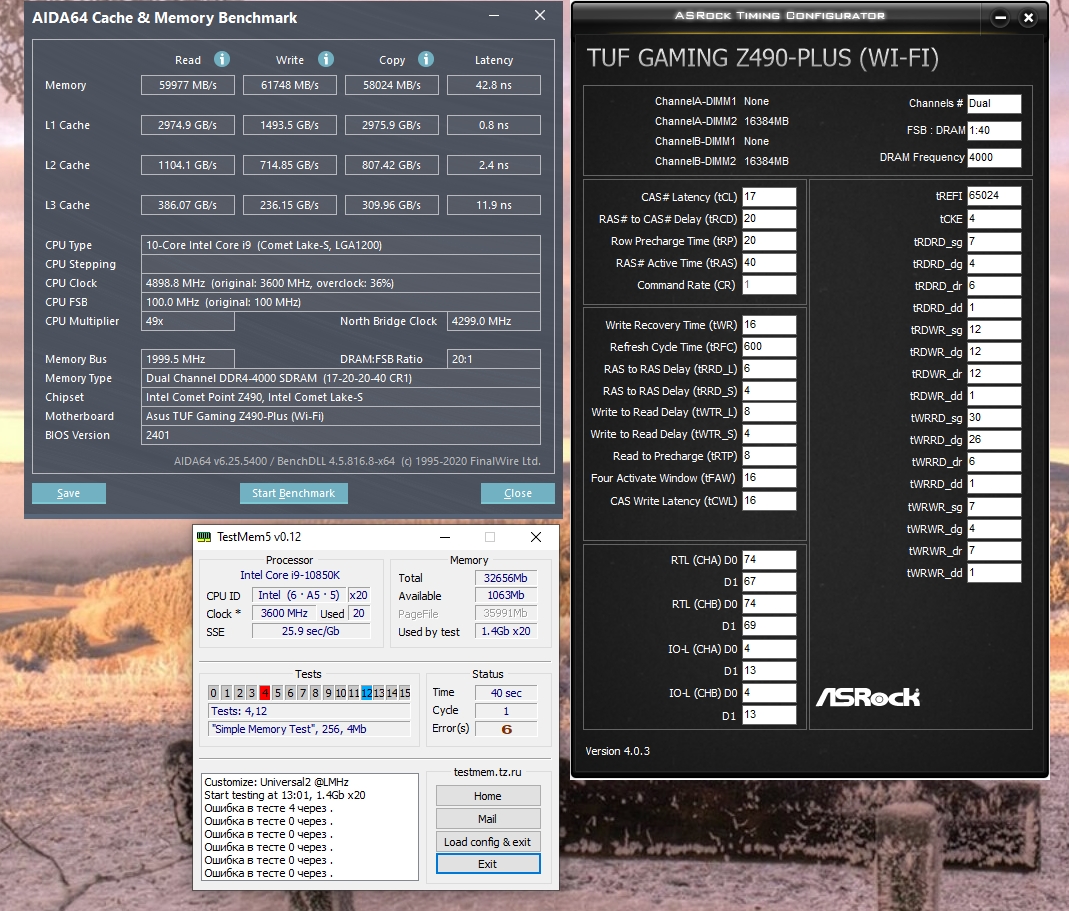
Task: Click RTL (CHA) D0 field showing 74
Action: pyautogui.click(x=769, y=560)
